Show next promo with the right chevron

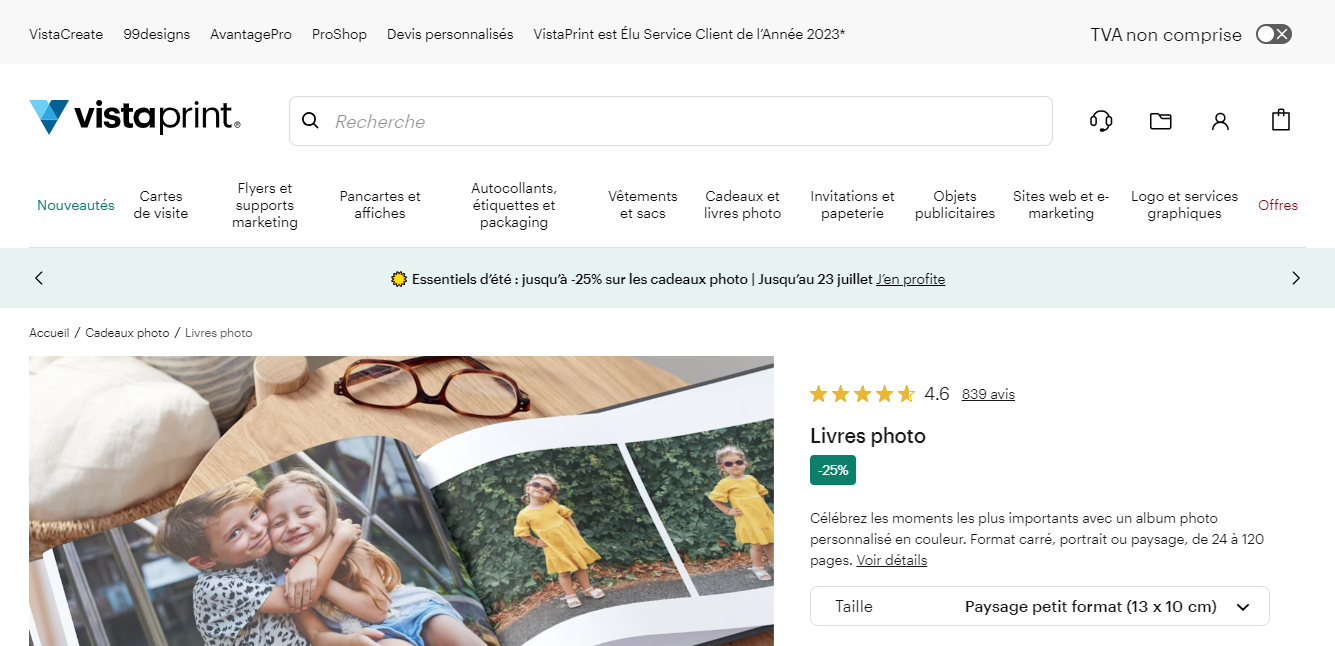1296,278
